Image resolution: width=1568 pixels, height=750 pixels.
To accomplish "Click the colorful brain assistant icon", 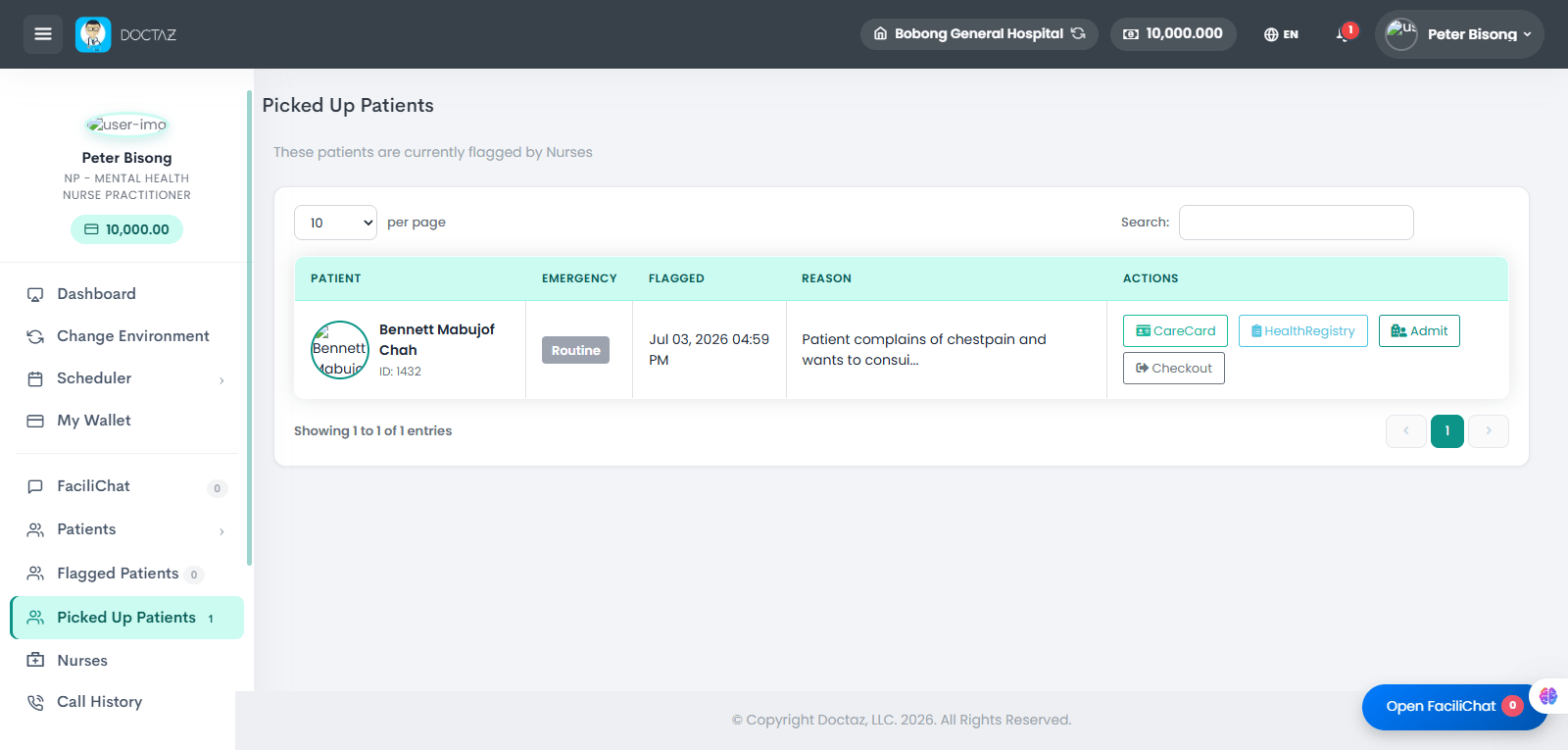I will tap(1548, 696).
